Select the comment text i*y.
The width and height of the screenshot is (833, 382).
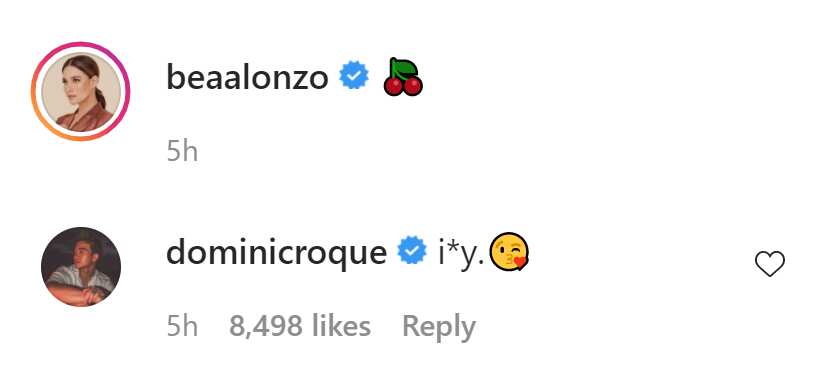pyautogui.click(x=461, y=254)
